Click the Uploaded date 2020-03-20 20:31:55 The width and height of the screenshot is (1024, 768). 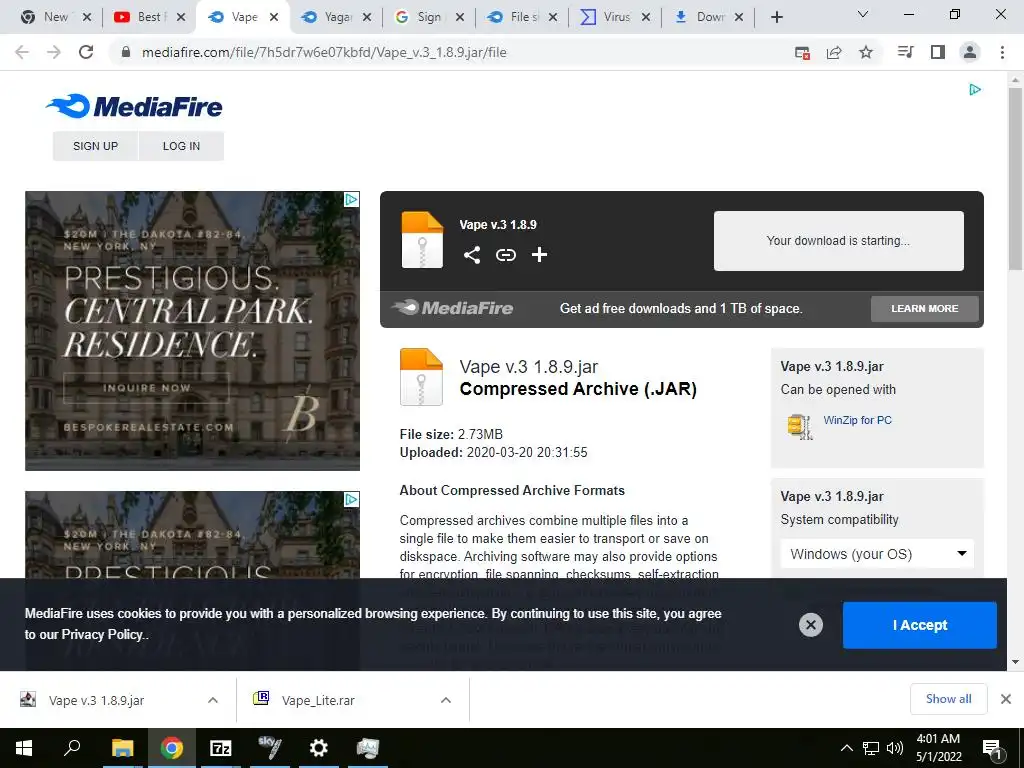click(x=527, y=452)
